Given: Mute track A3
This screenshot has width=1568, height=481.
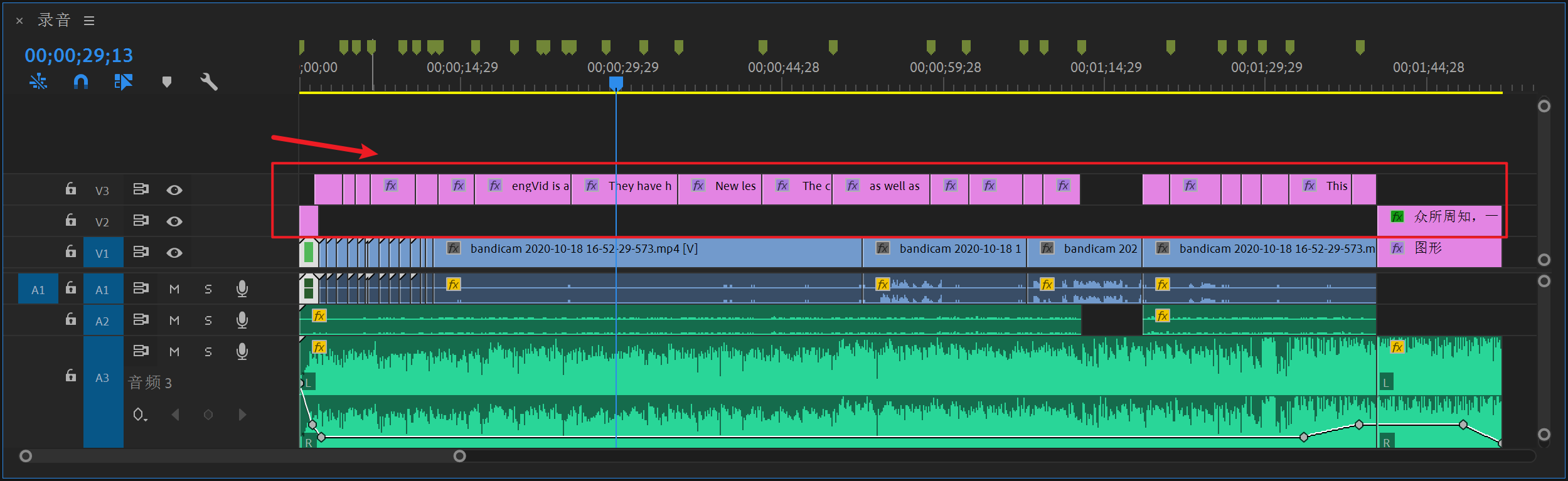Looking at the screenshot, I should point(174,352).
